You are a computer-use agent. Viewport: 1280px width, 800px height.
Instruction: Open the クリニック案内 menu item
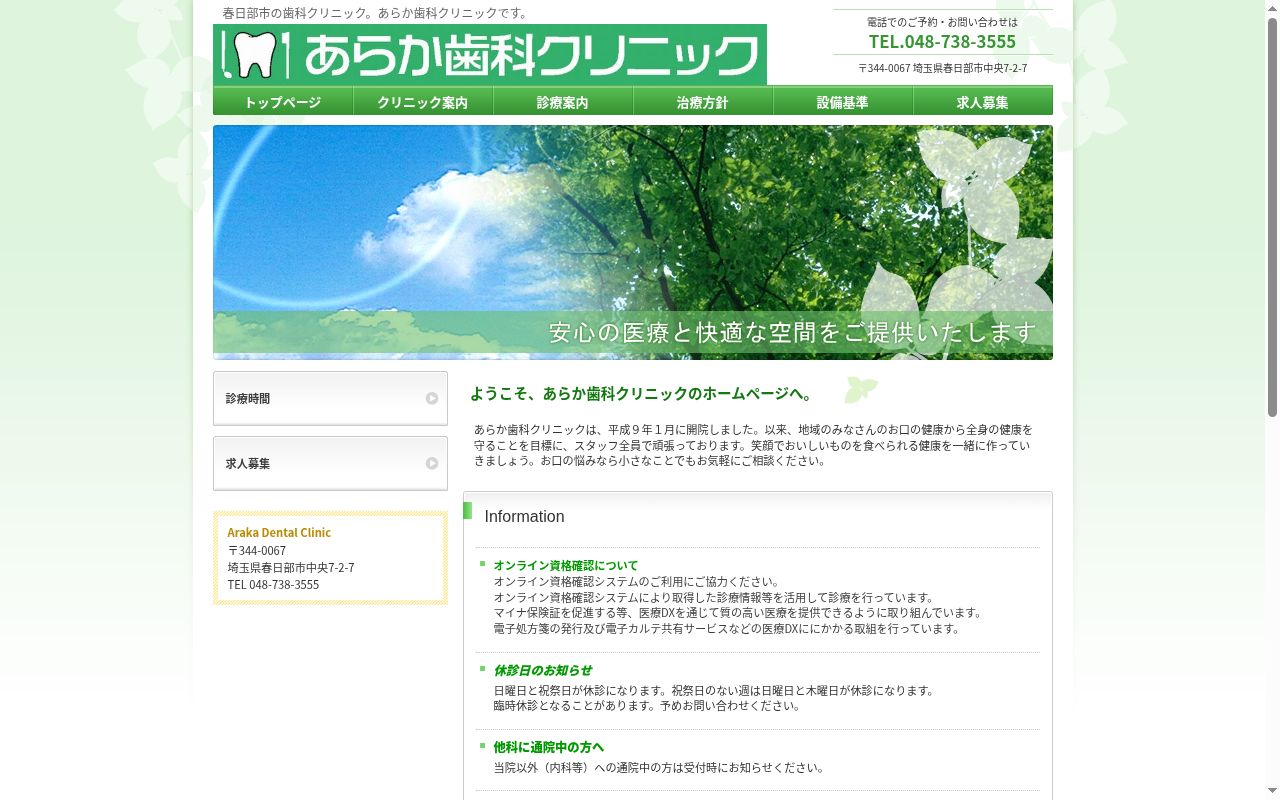(423, 101)
